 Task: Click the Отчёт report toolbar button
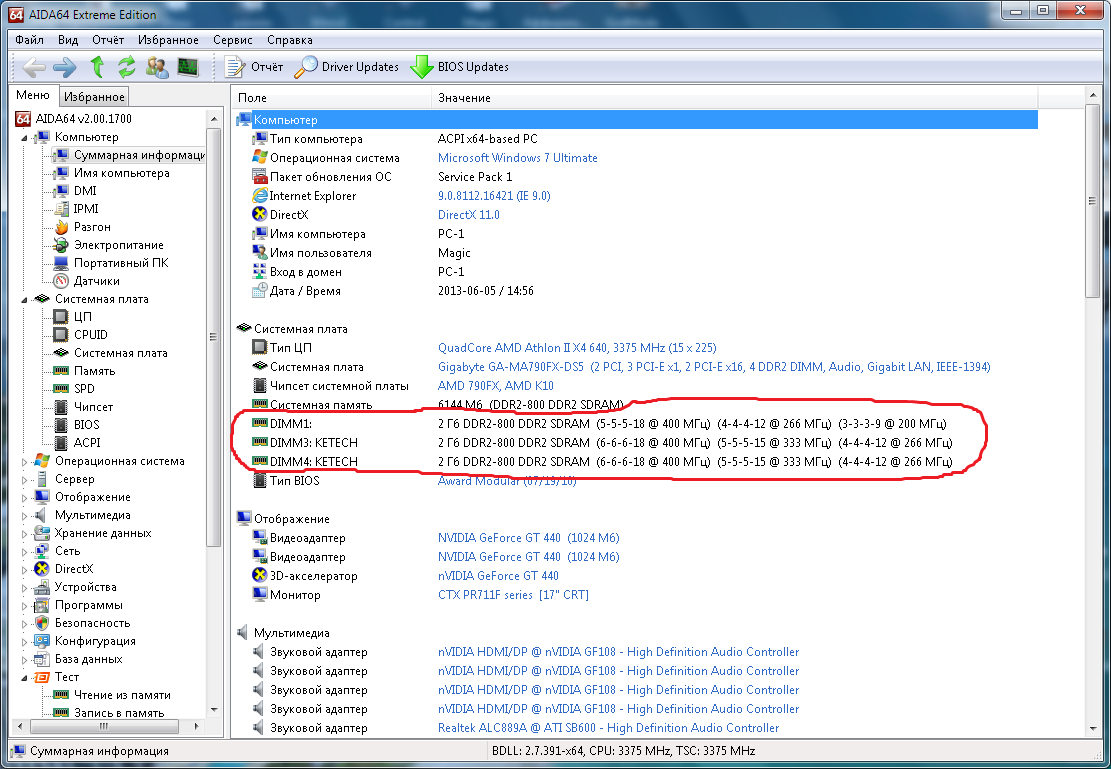(x=254, y=67)
